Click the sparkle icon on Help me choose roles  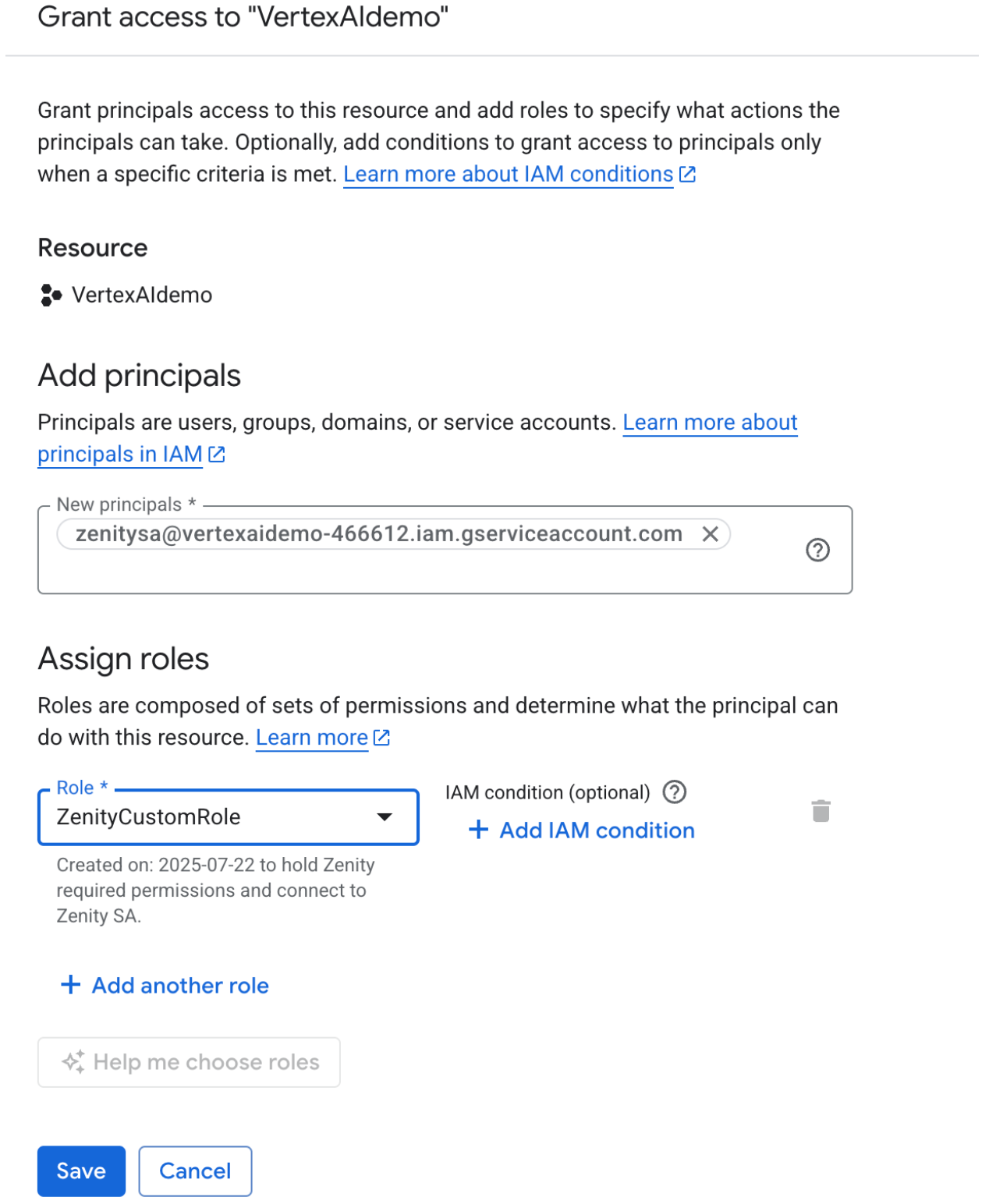[x=73, y=1062]
